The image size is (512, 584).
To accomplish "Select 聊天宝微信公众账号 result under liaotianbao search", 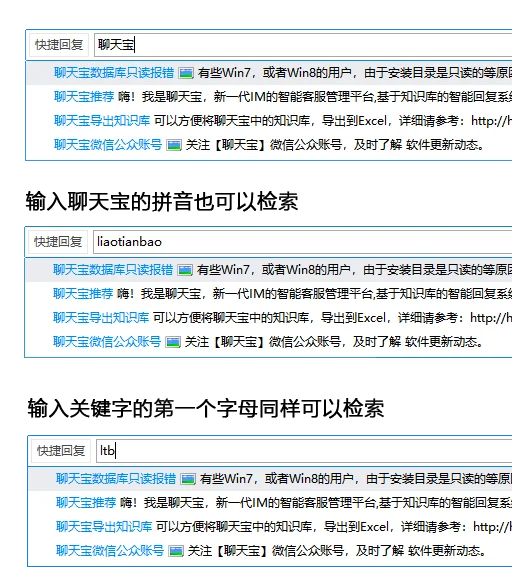I will pyautogui.click(x=107, y=342).
